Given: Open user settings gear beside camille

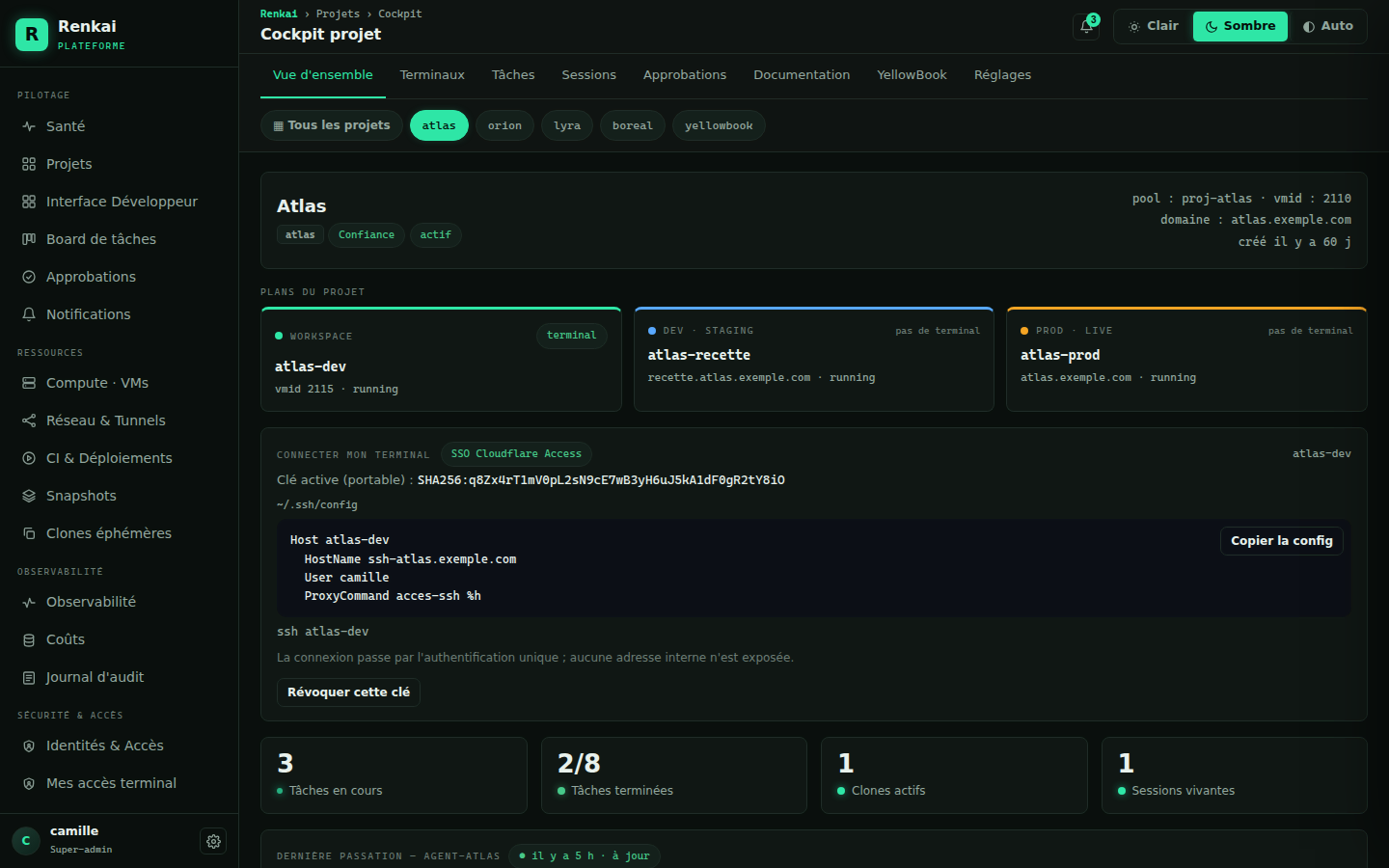Looking at the screenshot, I should click(x=213, y=841).
